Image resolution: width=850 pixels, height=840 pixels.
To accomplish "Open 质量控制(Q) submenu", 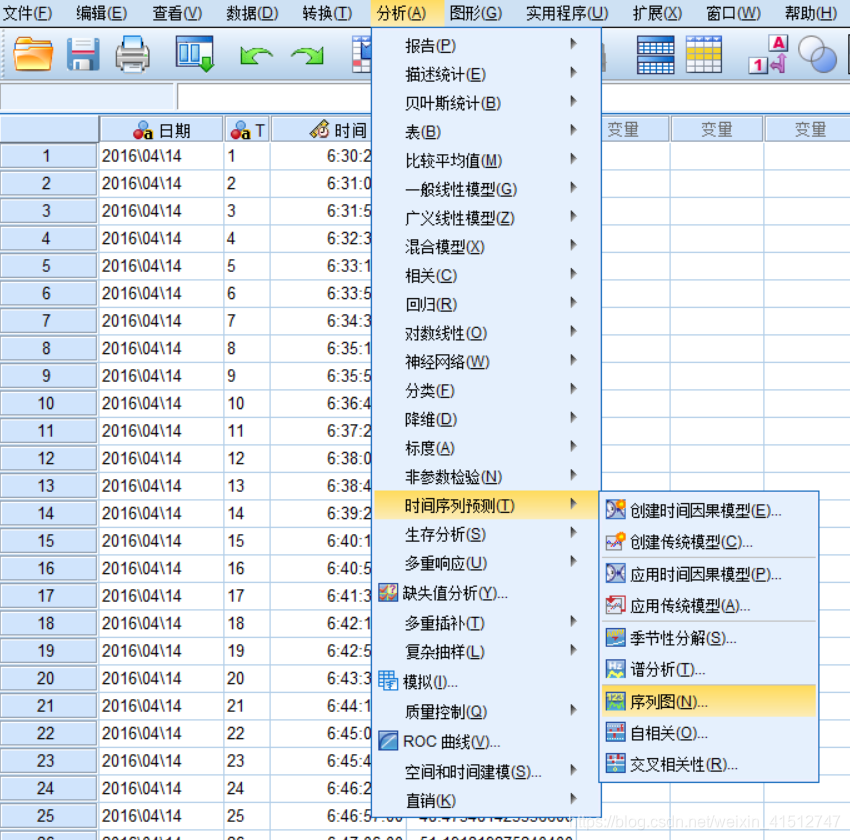I will click(487, 711).
